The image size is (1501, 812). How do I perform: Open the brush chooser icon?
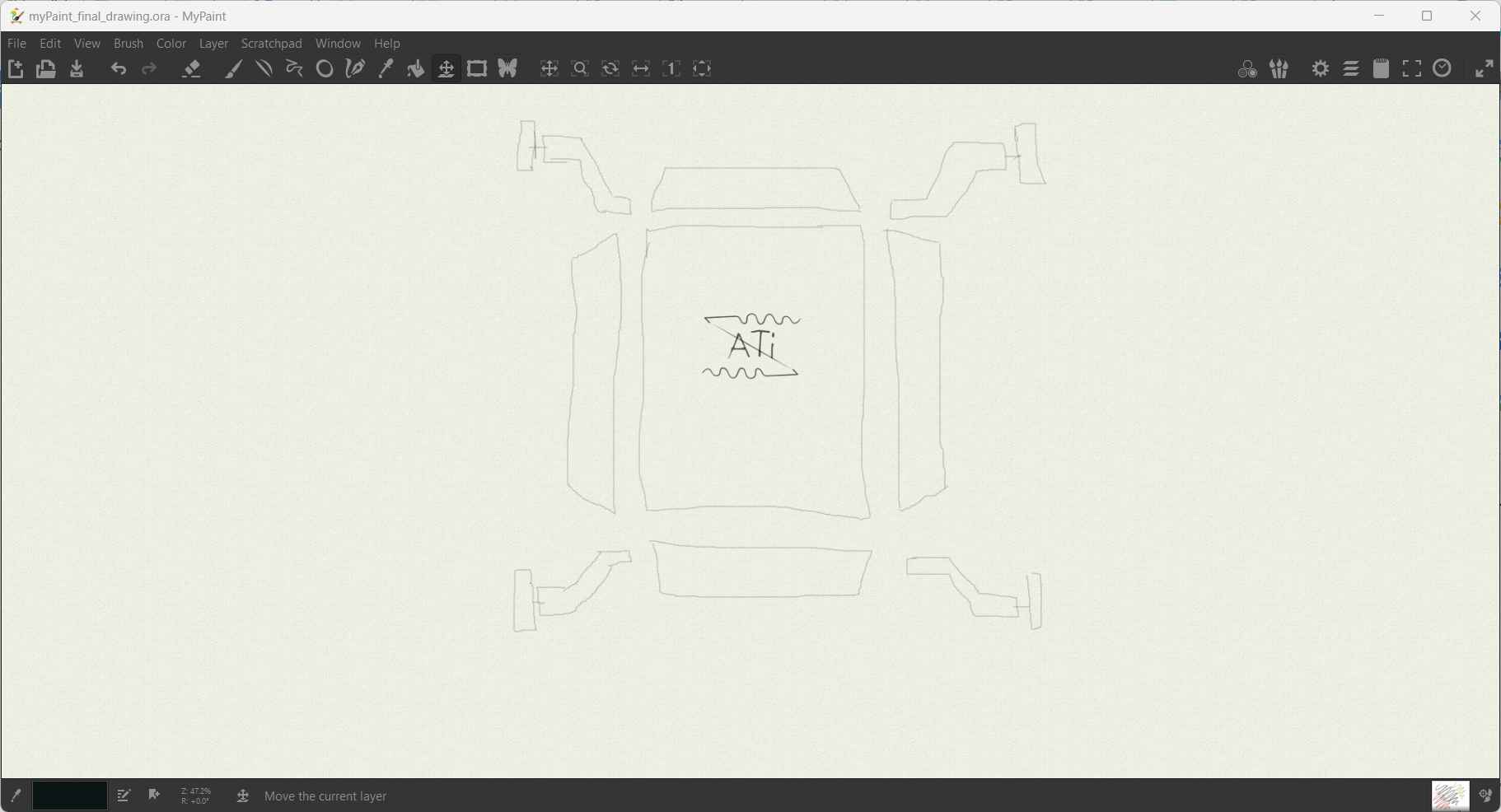[1279, 69]
